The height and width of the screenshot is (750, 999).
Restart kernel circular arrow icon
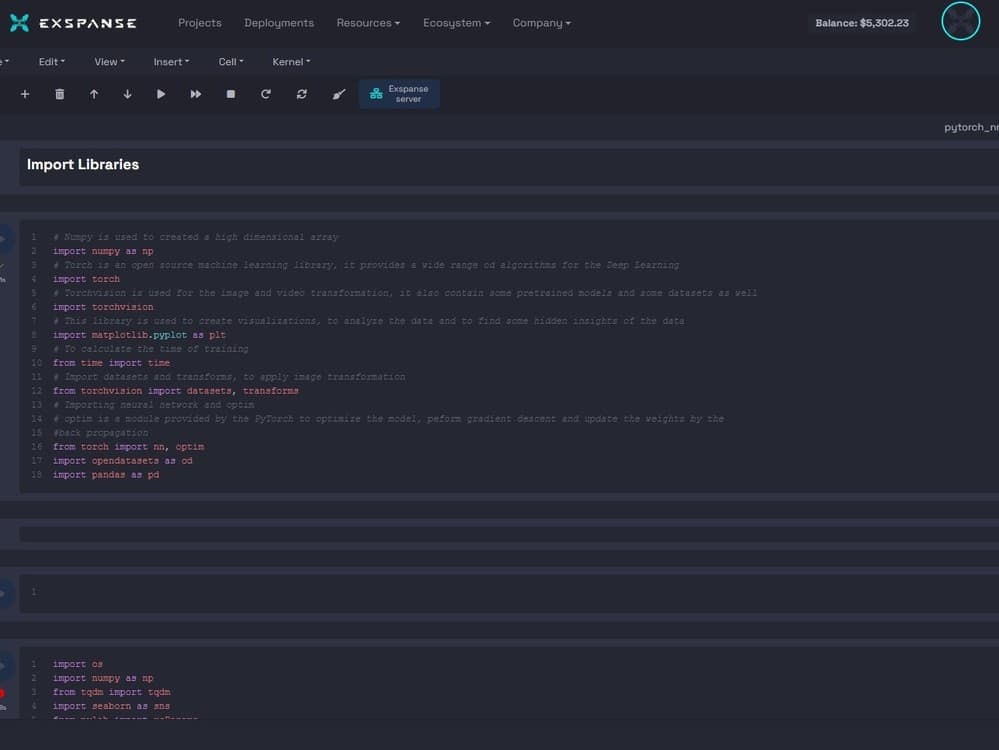pos(266,94)
